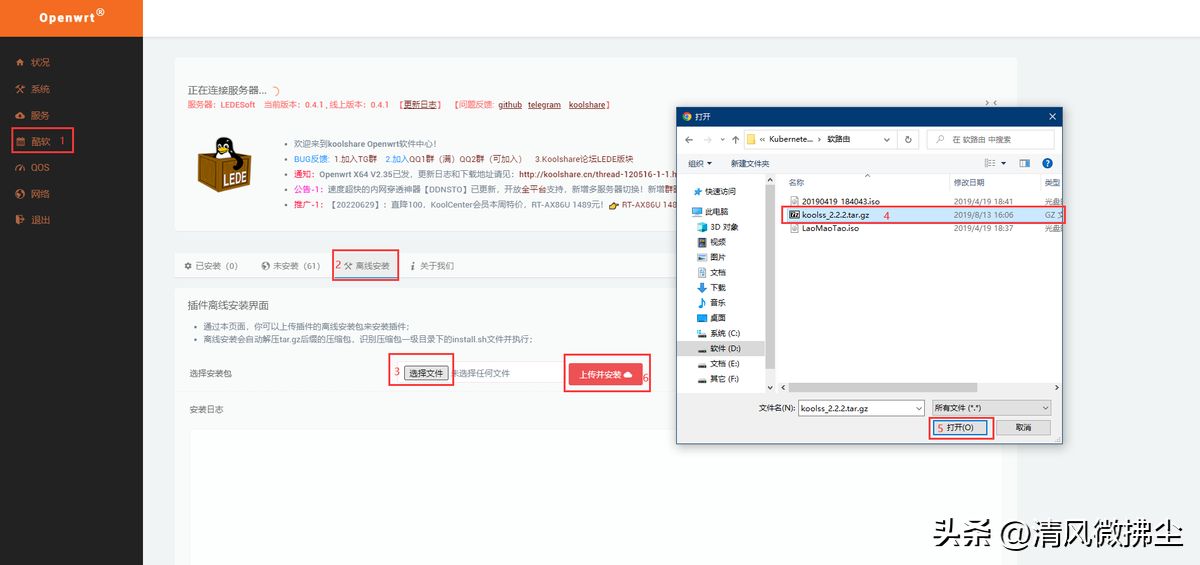Select 桌面 desktop in the navigation pane
1200x565 pixels.
[711, 317]
